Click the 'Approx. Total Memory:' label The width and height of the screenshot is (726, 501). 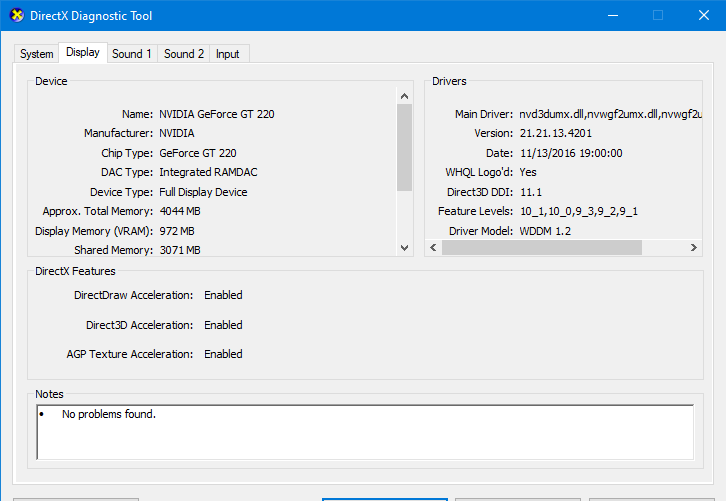(98, 211)
